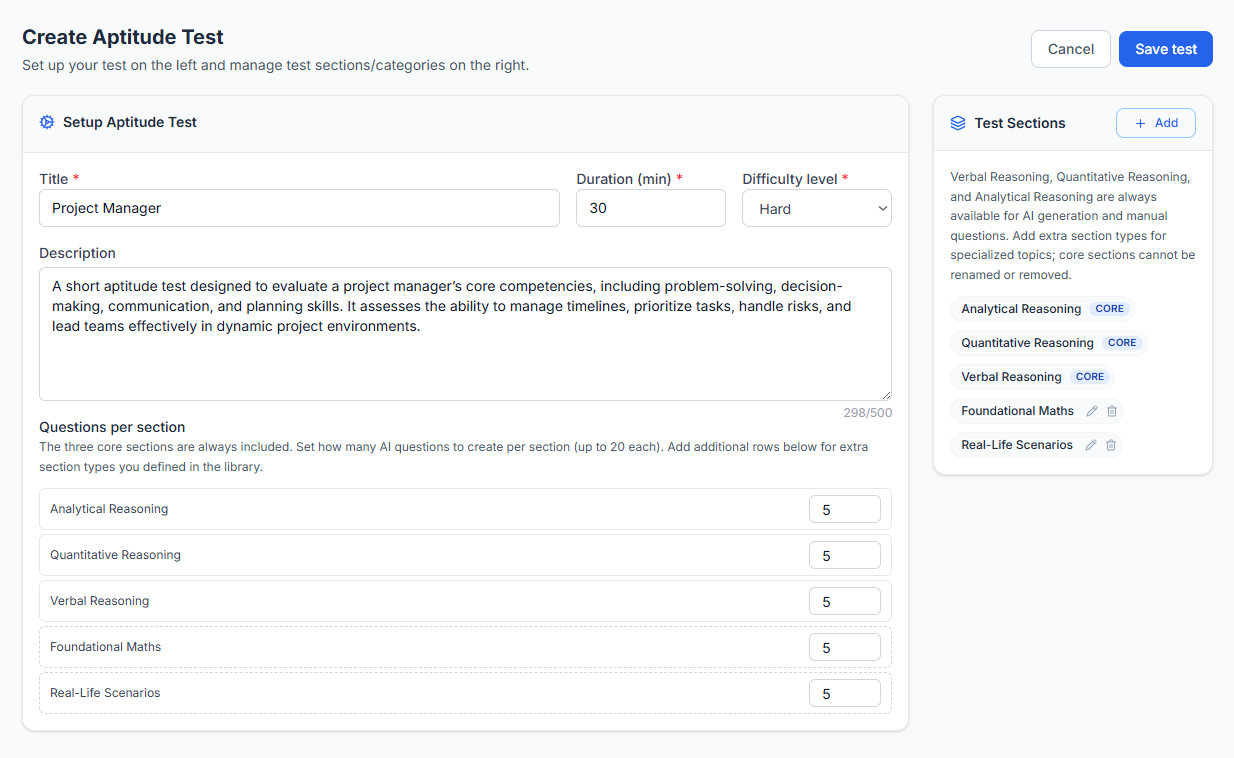Click the Analytical Reasoning row label
Viewport: 1234px width, 758px height.
coord(109,509)
